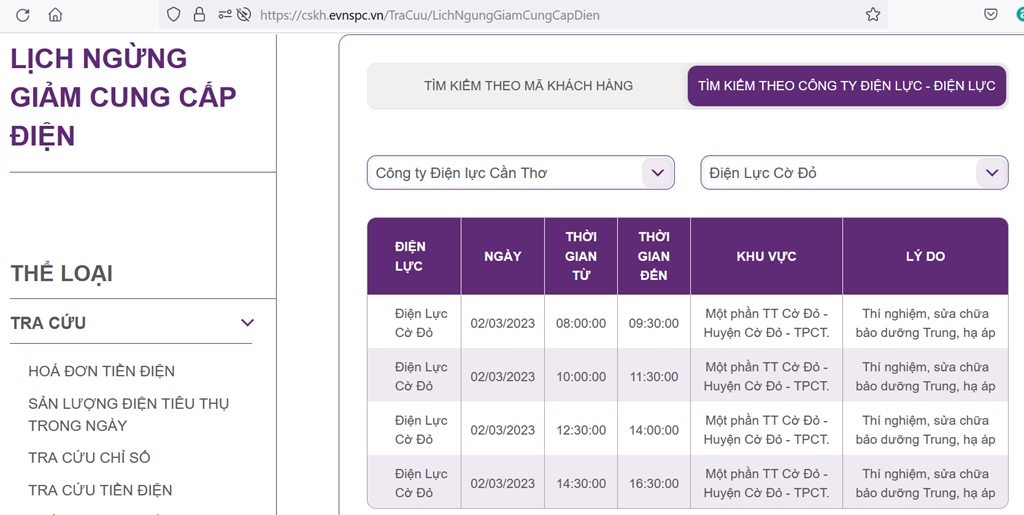The image size is (1024, 515).
Task: Open the Điện Lực Cờ Đỏ dropdown
Action: [854, 173]
